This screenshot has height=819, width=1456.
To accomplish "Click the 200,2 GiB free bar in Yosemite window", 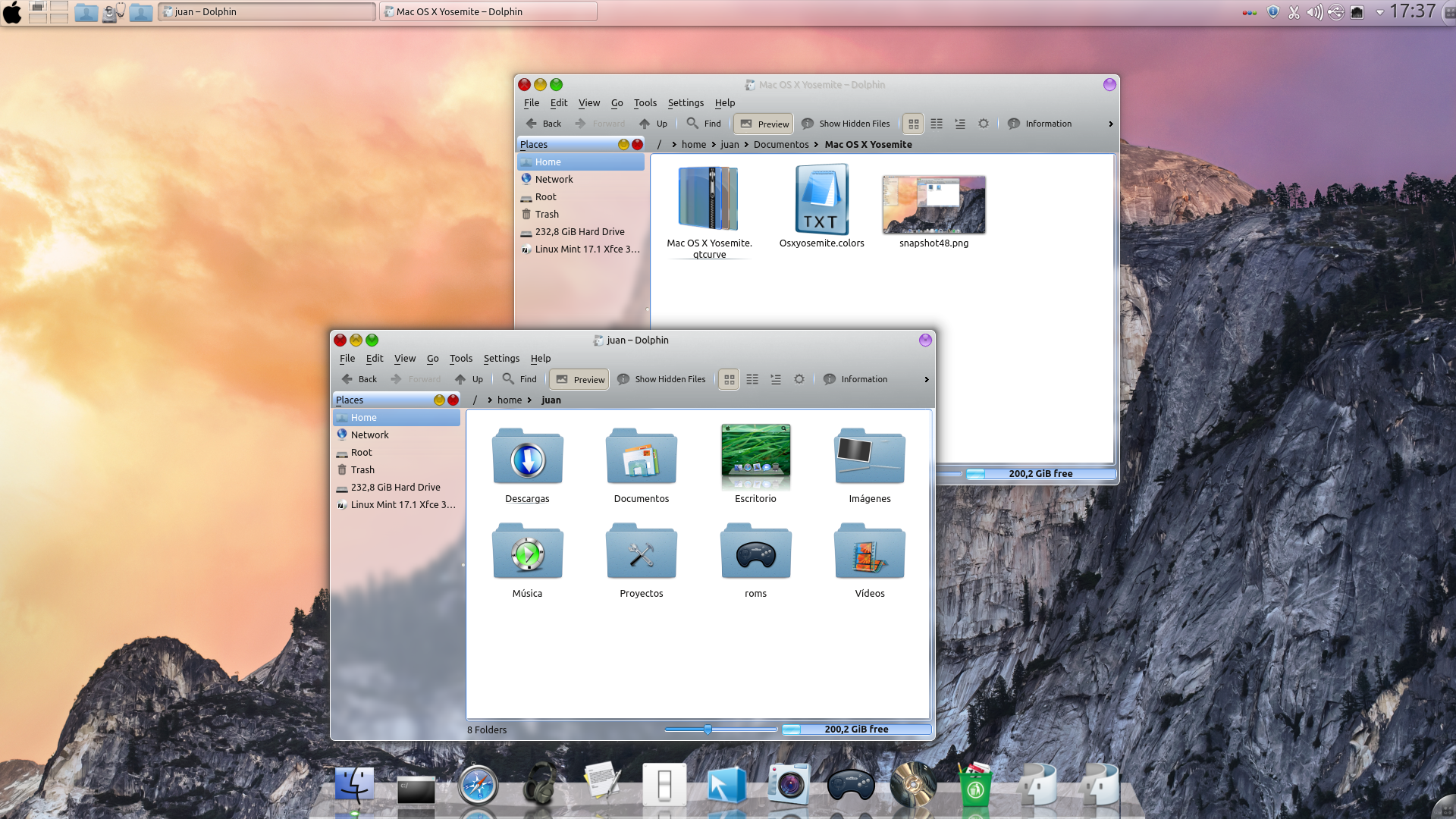I will (1040, 474).
